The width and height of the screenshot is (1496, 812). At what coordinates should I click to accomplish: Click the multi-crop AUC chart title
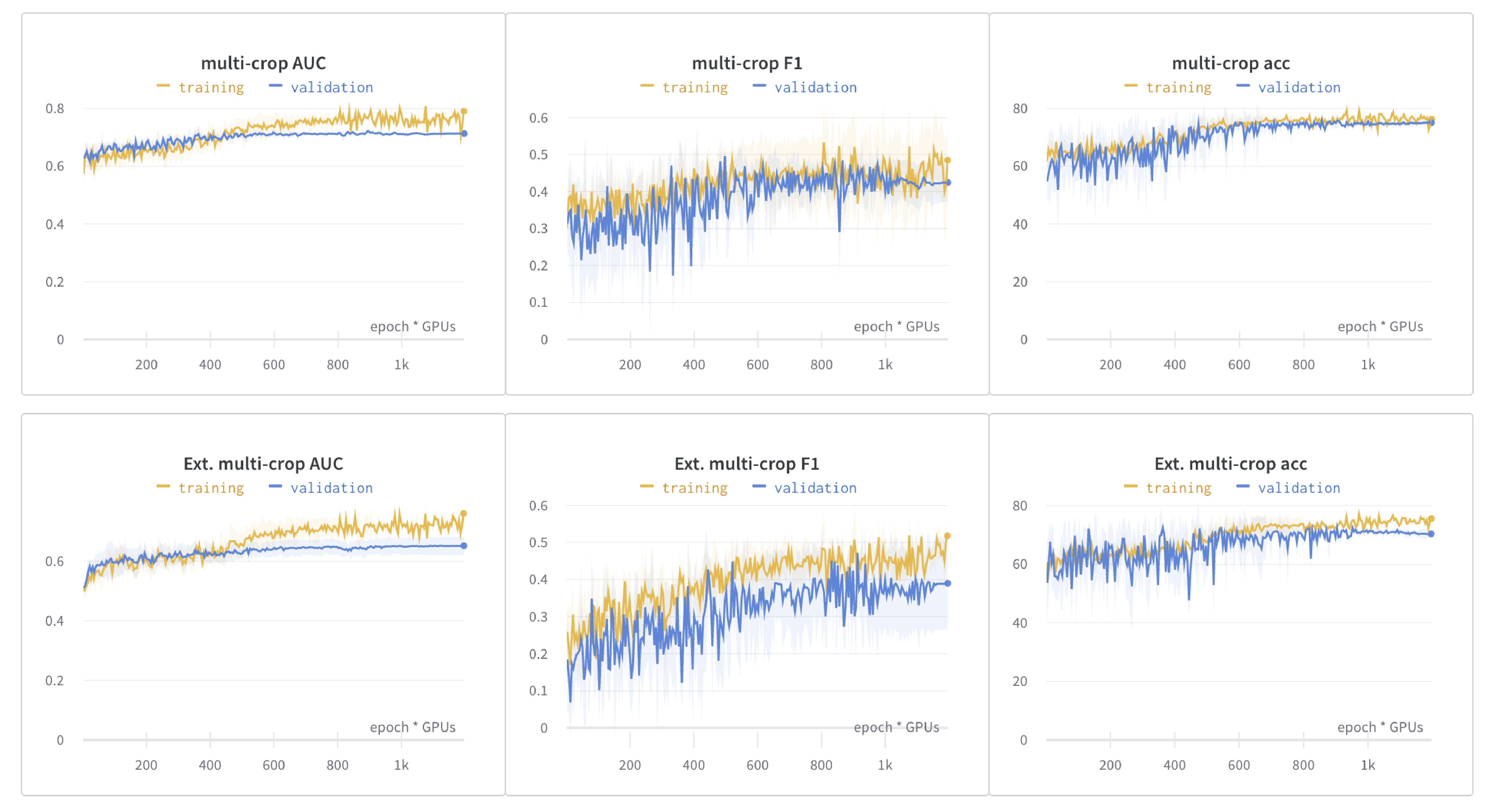coord(263,63)
